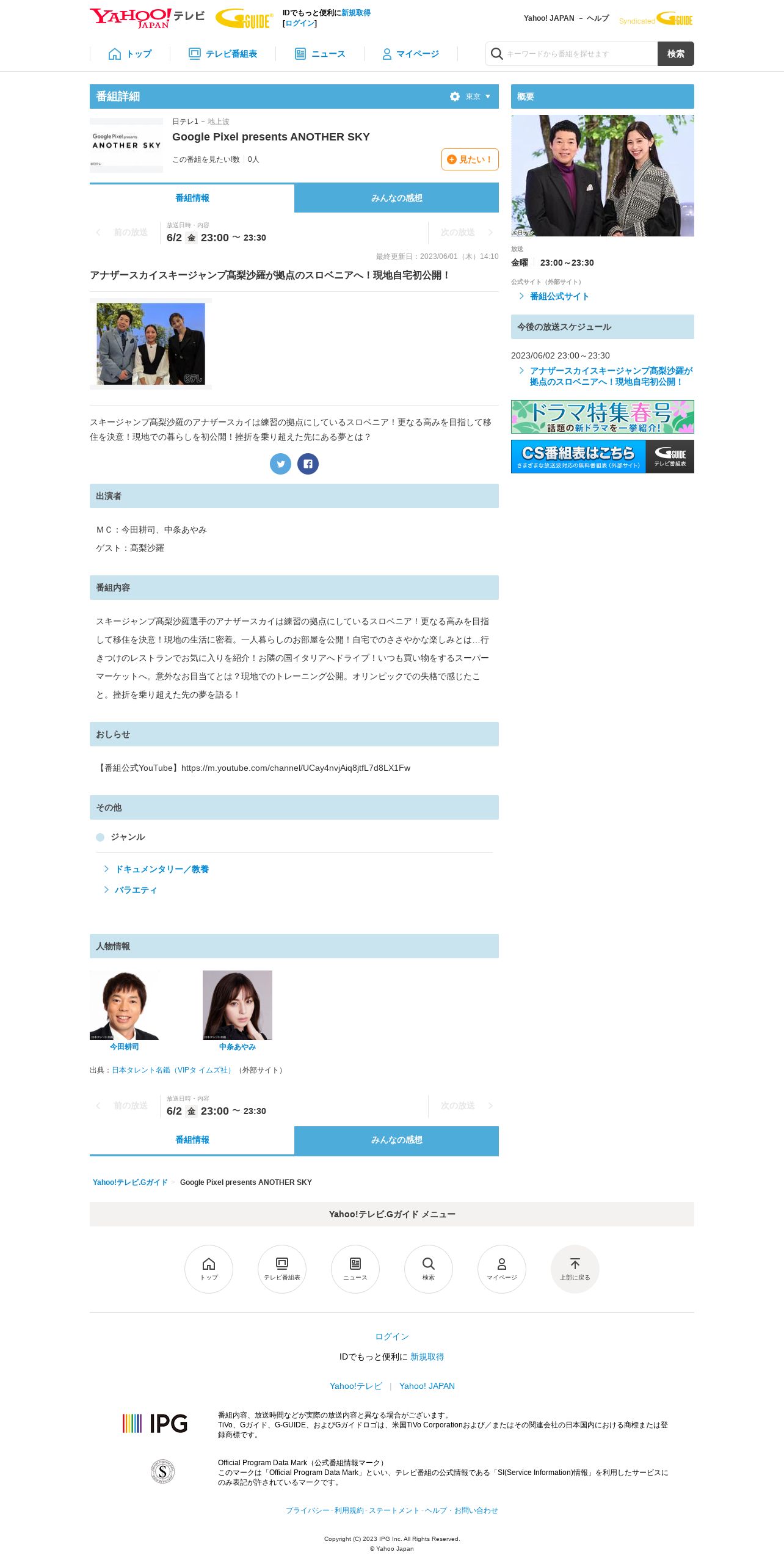
Task: Click footer Yahoo!テレビ link
Action: pos(356,1386)
